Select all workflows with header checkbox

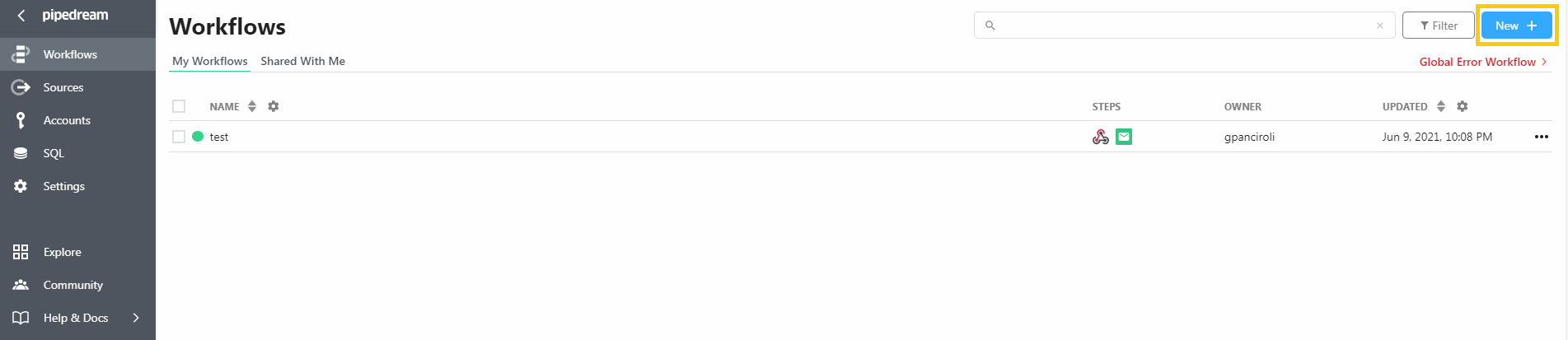point(179,106)
